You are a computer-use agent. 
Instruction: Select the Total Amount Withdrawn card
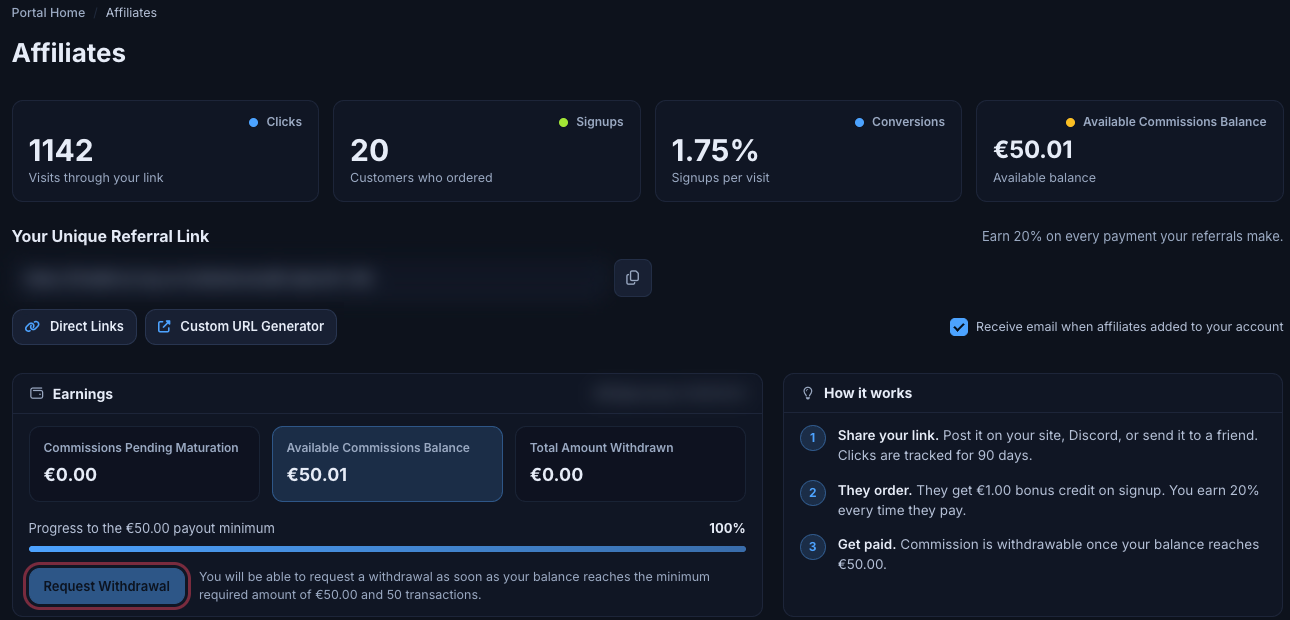630,464
